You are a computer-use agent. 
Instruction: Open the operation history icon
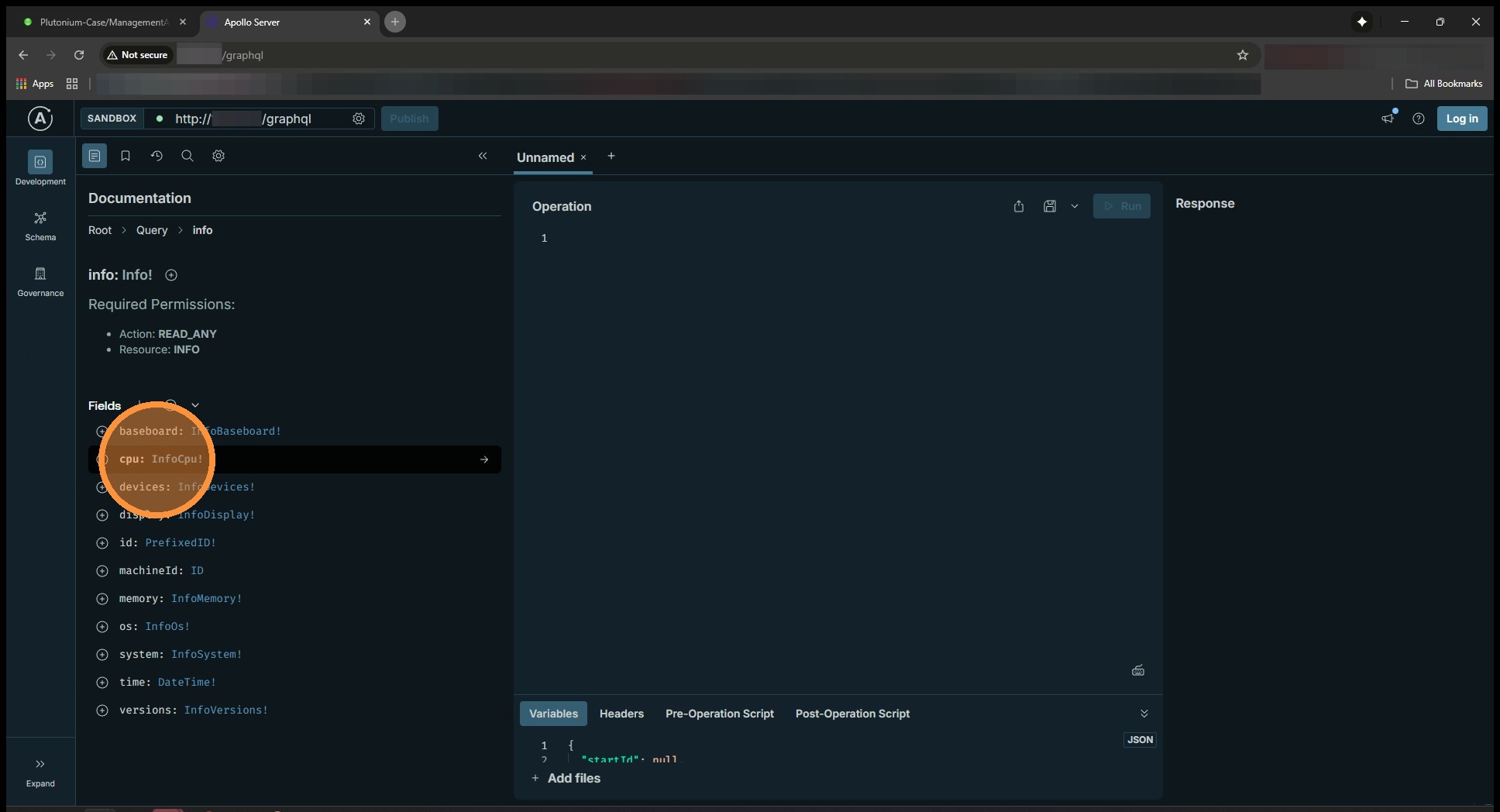click(x=157, y=156)
